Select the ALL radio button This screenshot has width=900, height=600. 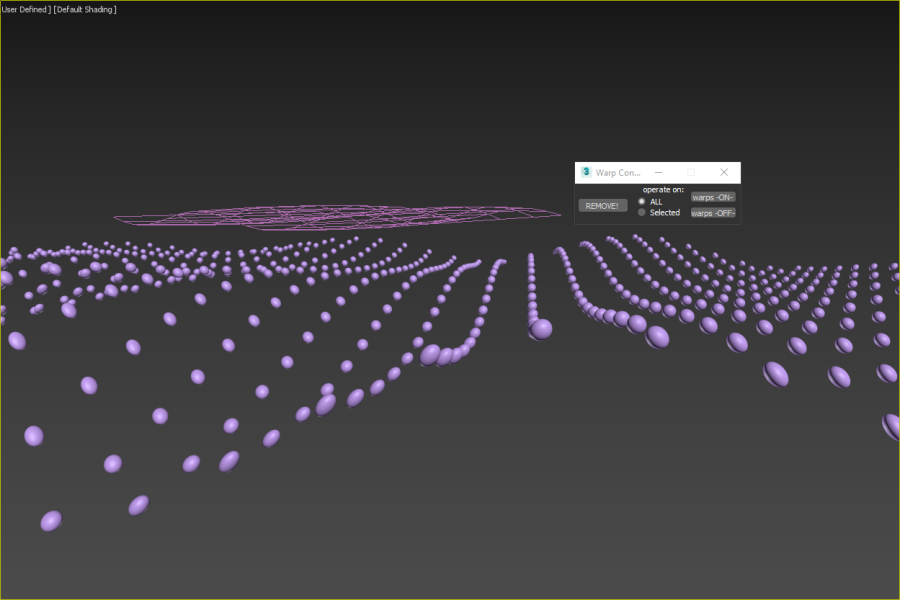pos(642,202)
